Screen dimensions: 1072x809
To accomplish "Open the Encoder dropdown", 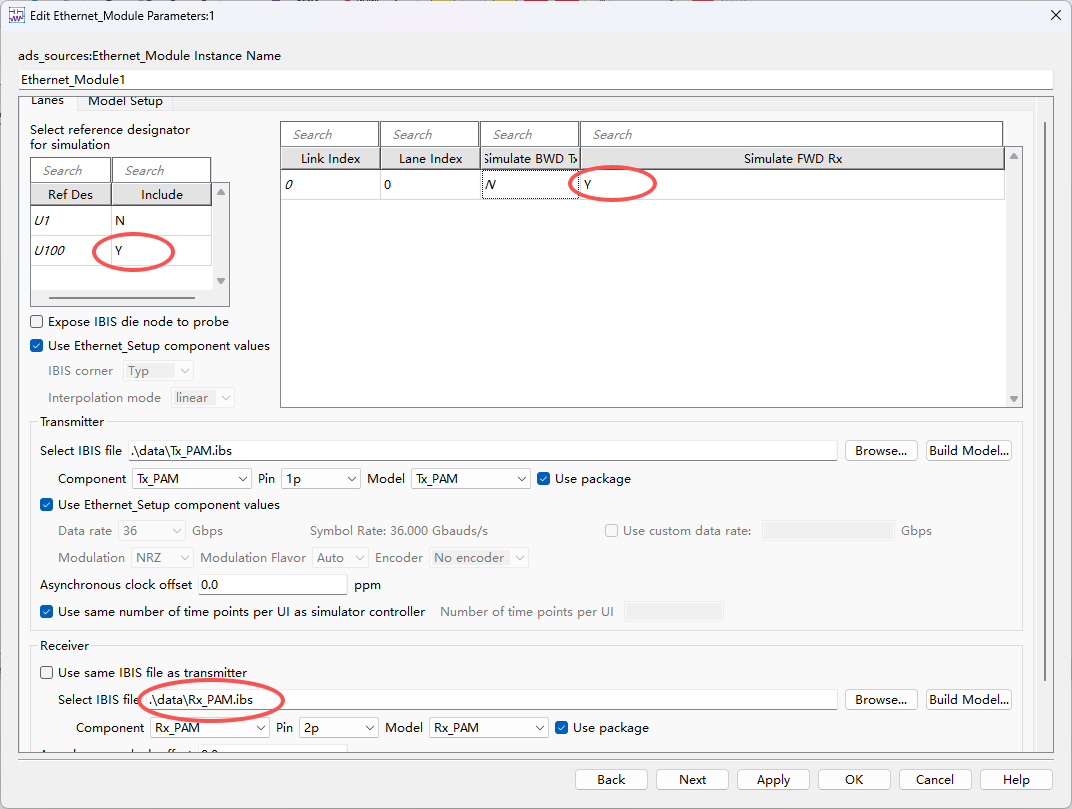I will [x=479, y=557].
